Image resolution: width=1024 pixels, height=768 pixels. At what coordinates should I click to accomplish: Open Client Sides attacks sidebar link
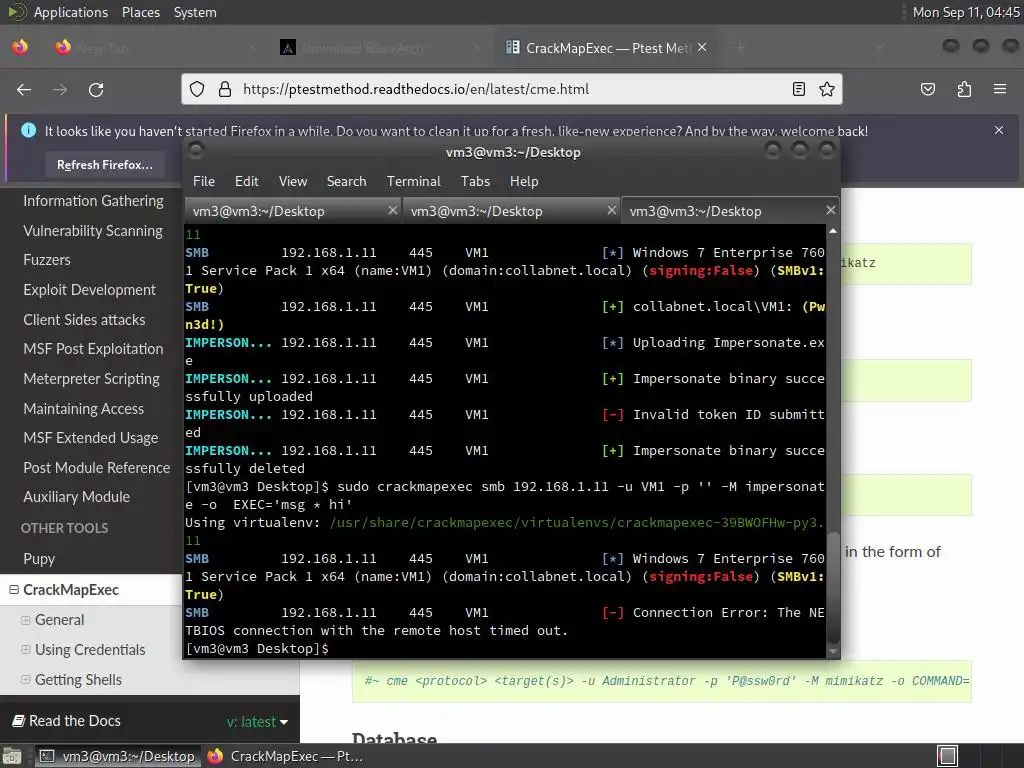tap(84, 319)
